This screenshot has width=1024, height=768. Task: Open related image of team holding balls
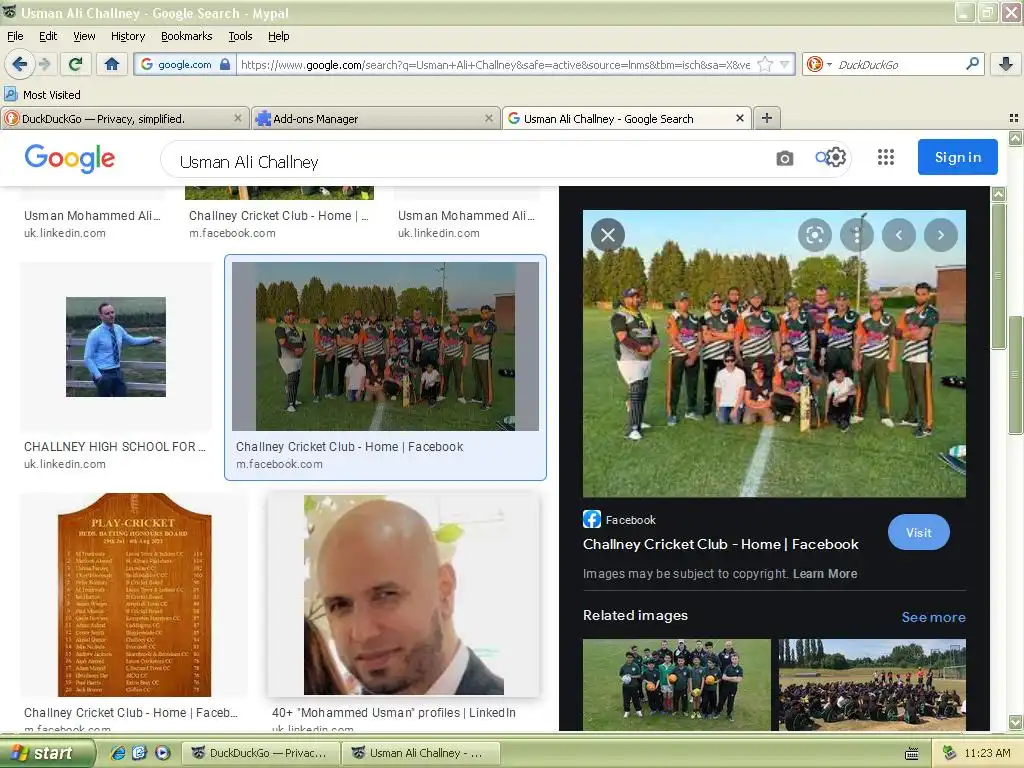tap(677, 684)
